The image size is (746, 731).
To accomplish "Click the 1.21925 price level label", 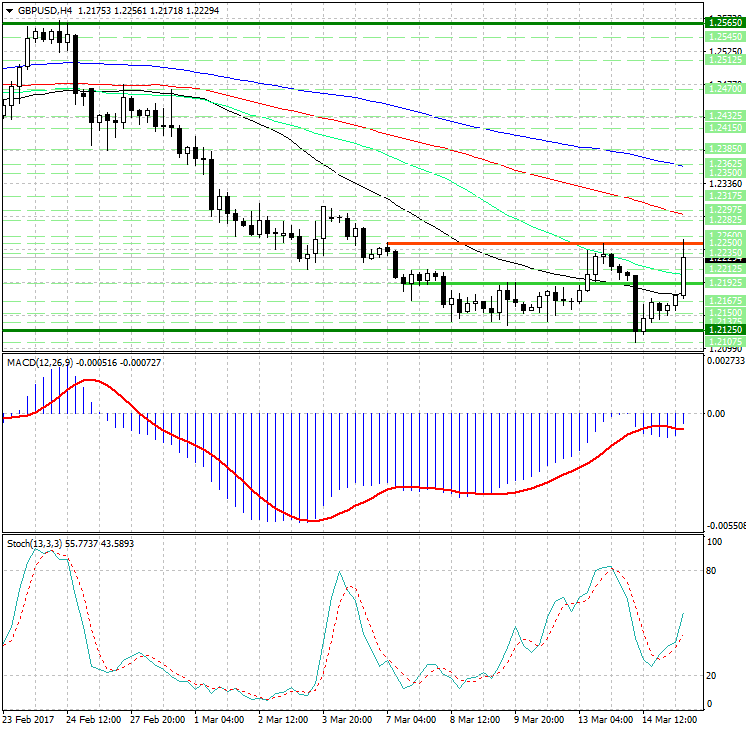I will (x=724, y=283).
